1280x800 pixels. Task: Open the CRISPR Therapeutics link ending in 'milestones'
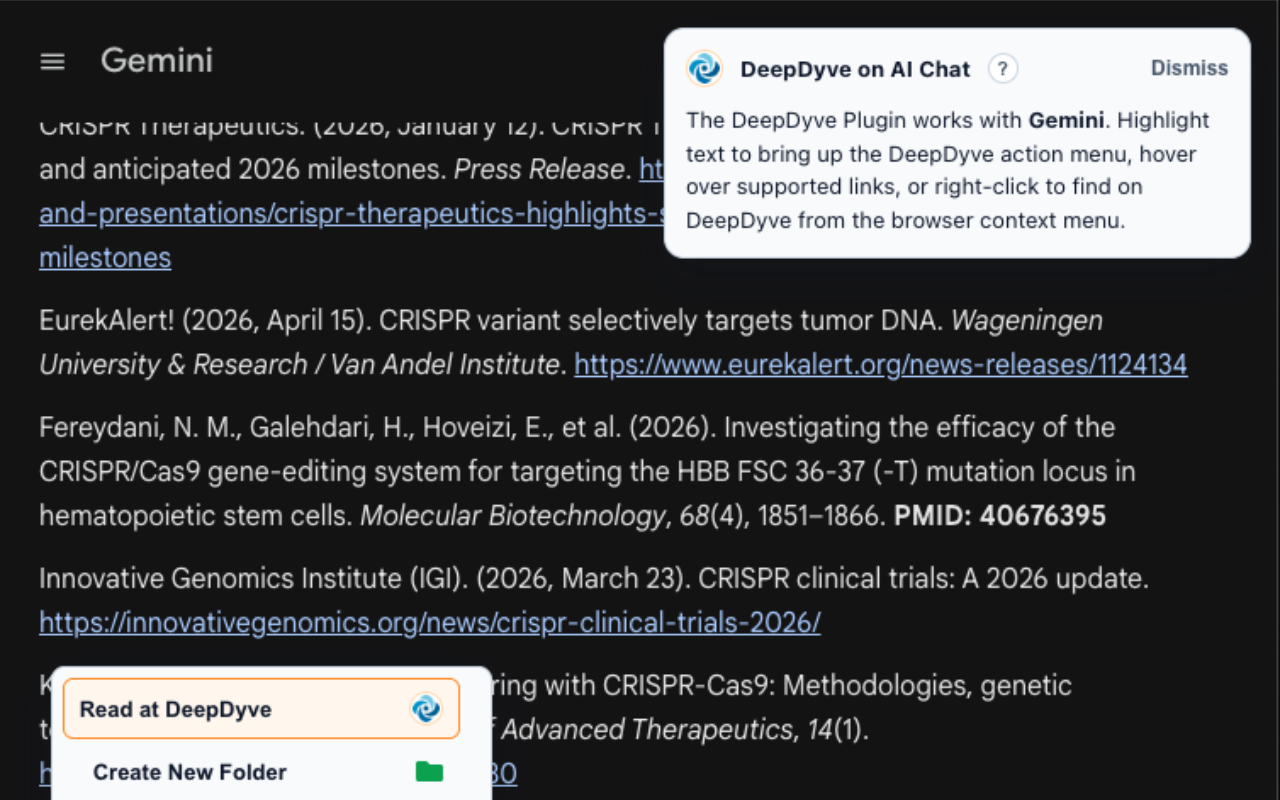105,257
